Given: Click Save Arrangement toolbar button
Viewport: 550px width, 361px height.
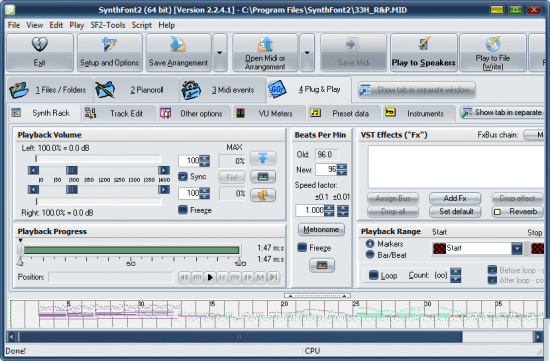Looking at the screenshot, I should tap(178, 53).
